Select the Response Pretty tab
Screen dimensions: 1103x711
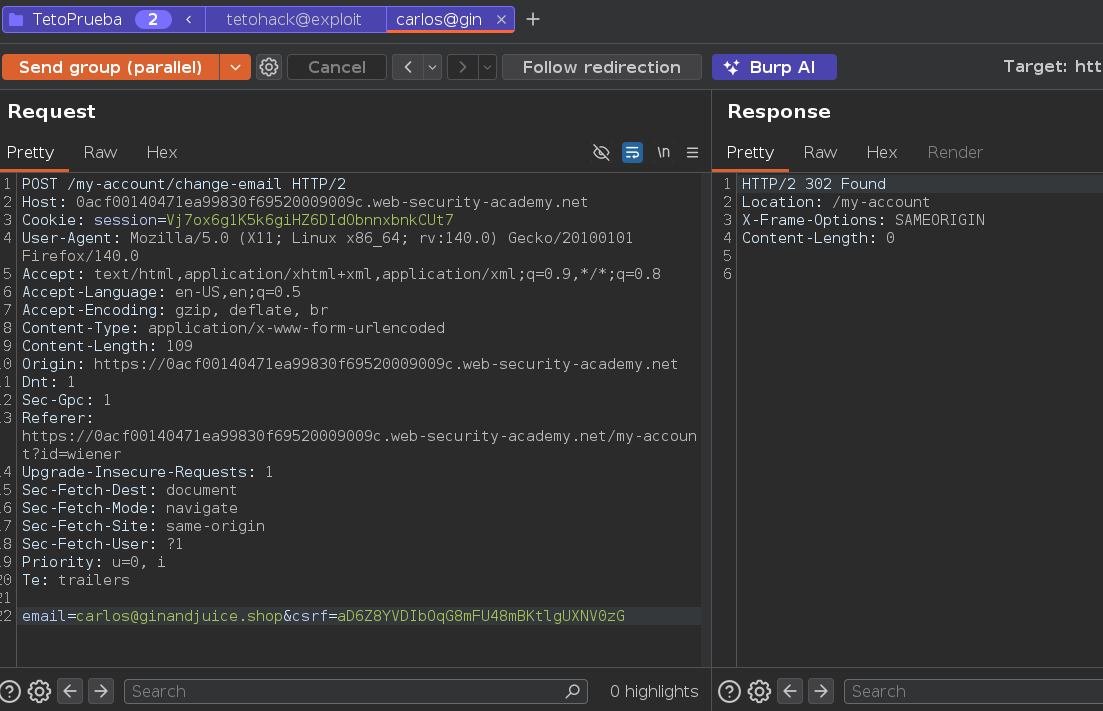click(x=750, y=153)
